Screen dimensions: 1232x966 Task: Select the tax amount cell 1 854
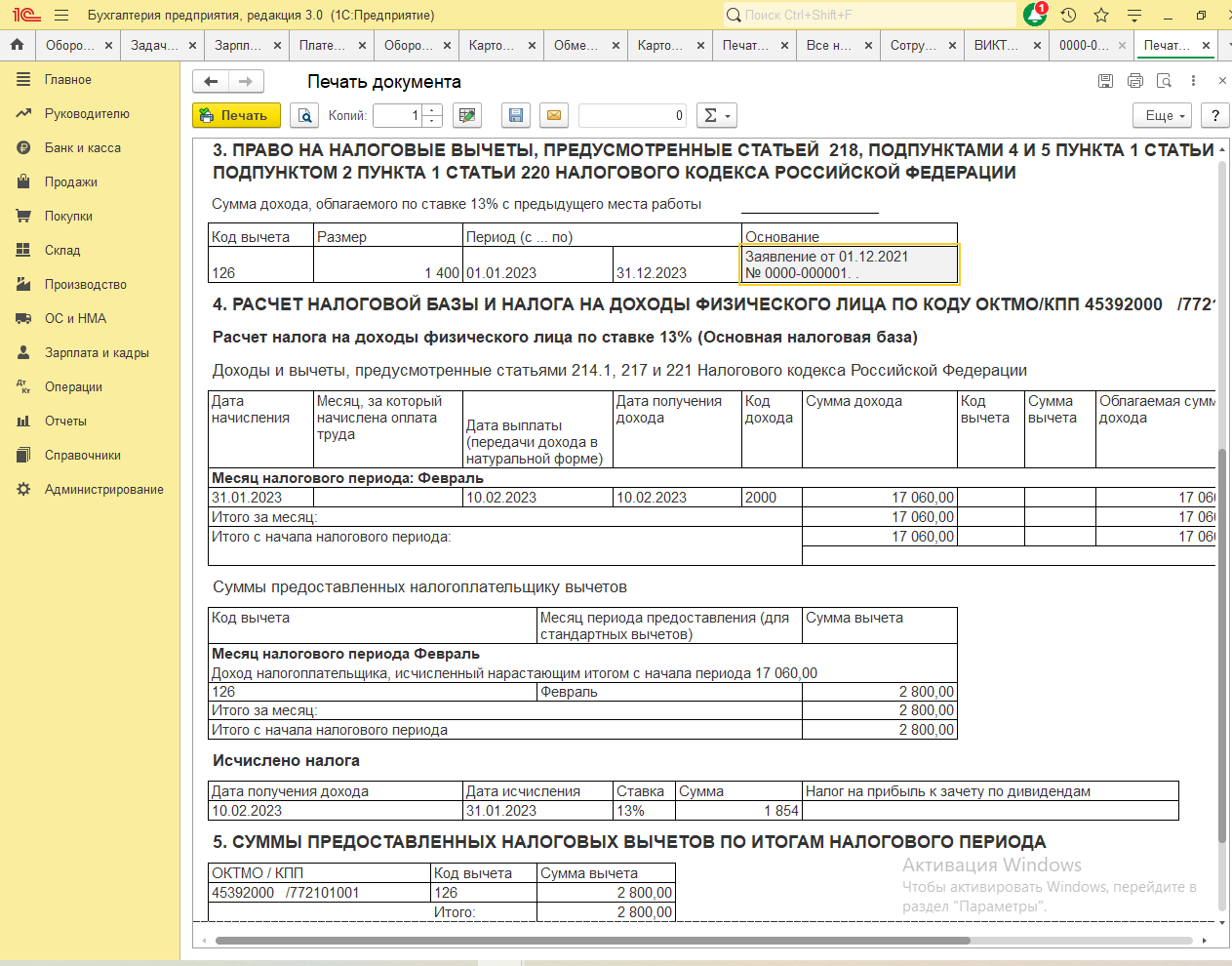(738, 811)
